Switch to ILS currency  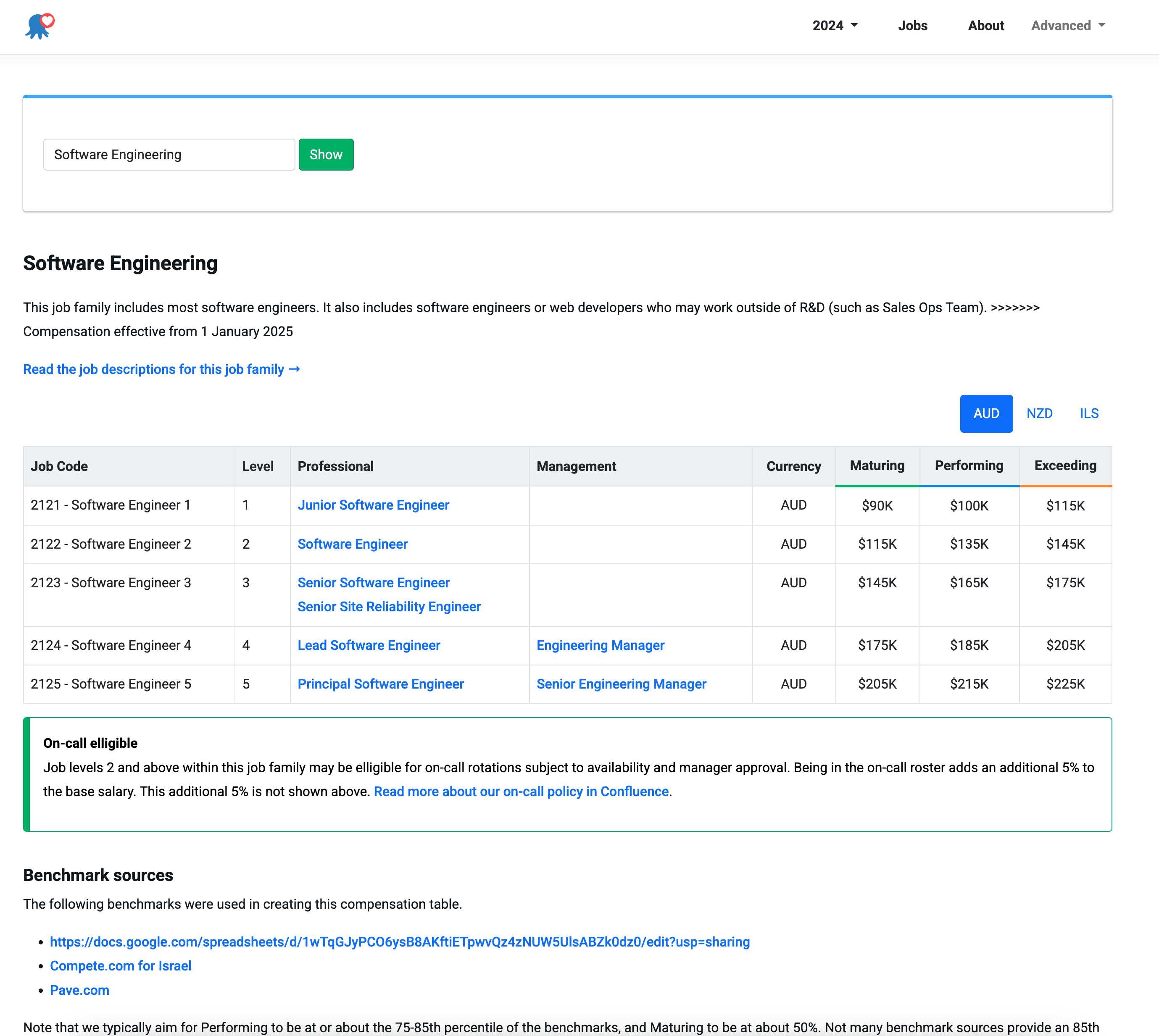1089,413
